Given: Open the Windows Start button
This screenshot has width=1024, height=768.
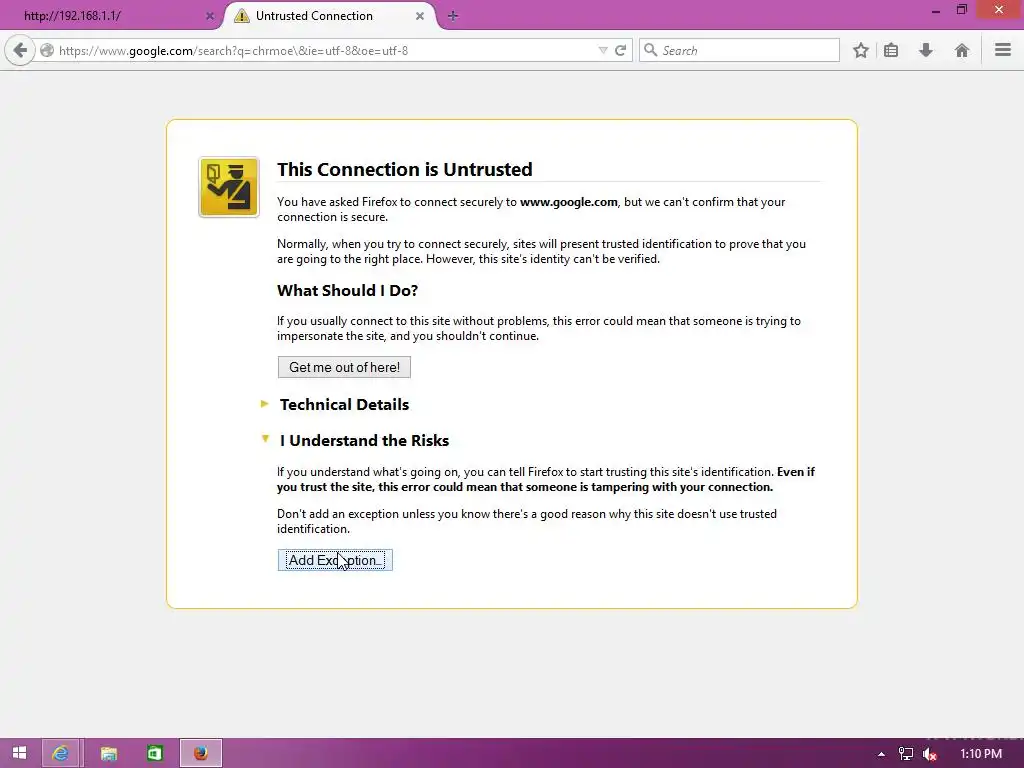Looking at the screenshot, I should (x=19, y=753).
